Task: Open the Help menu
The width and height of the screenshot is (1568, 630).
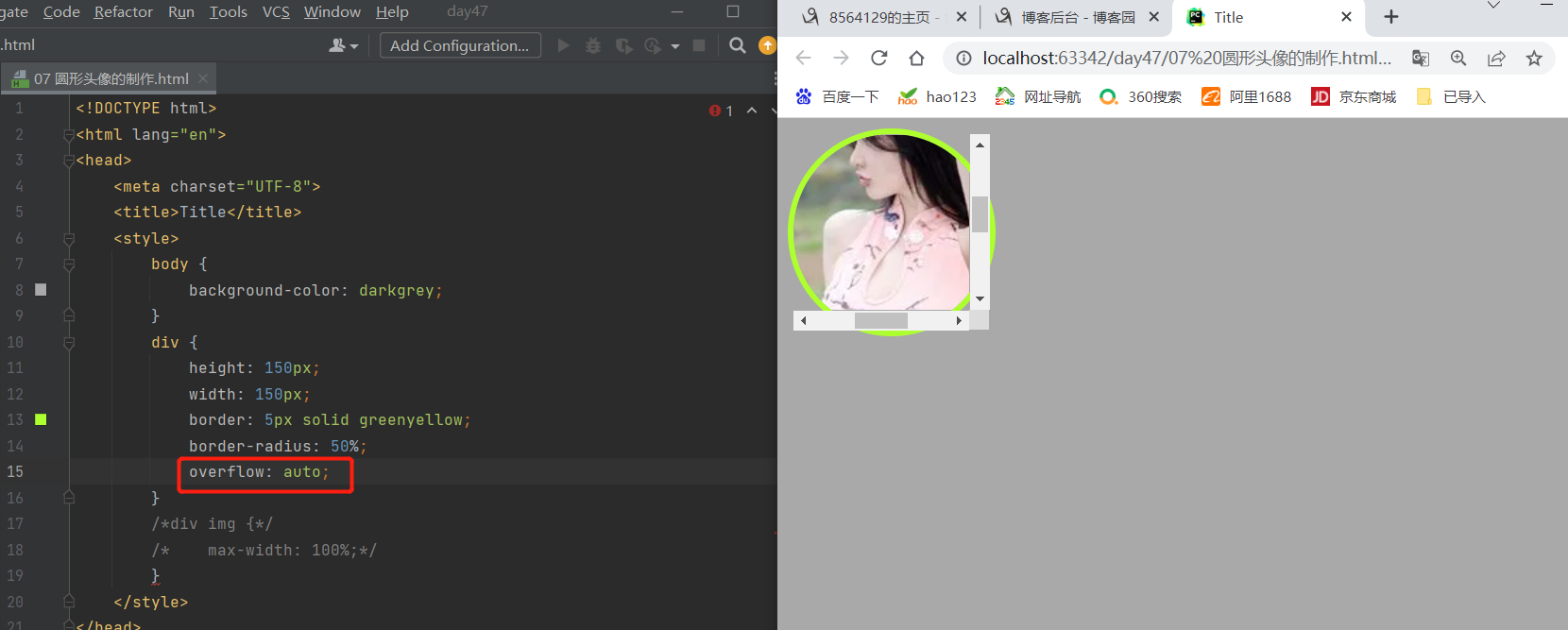Action: click(x=392, y=11)
